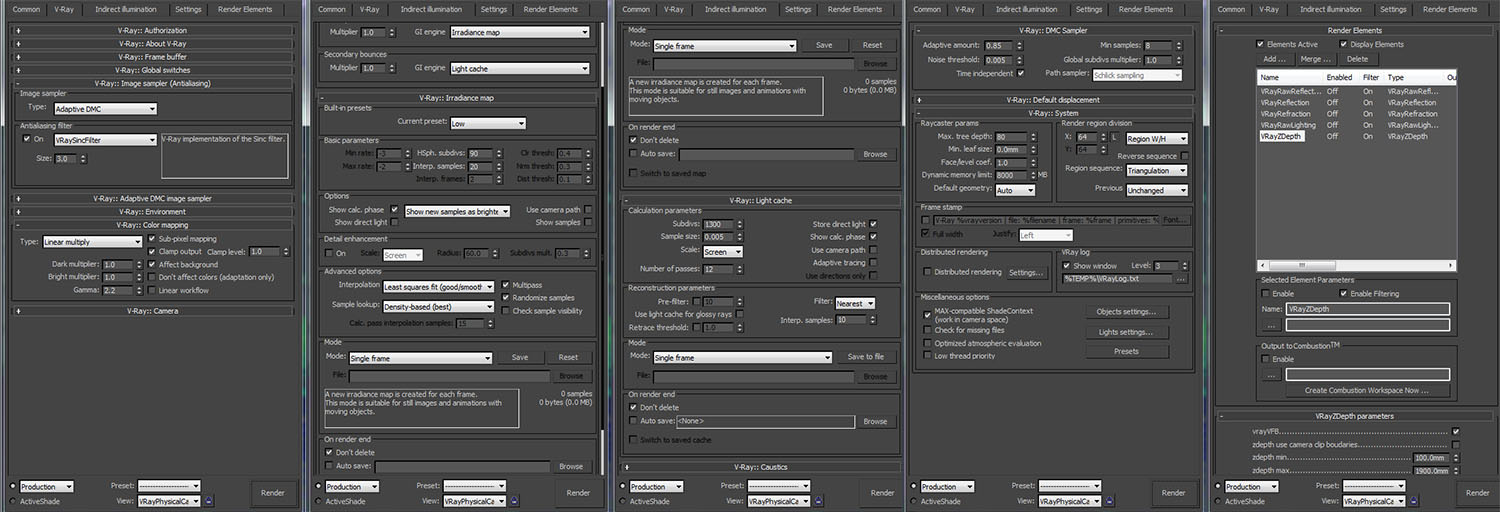Click the Font button in Frame stamp

pyautogui.click(x=1176, y=220)
